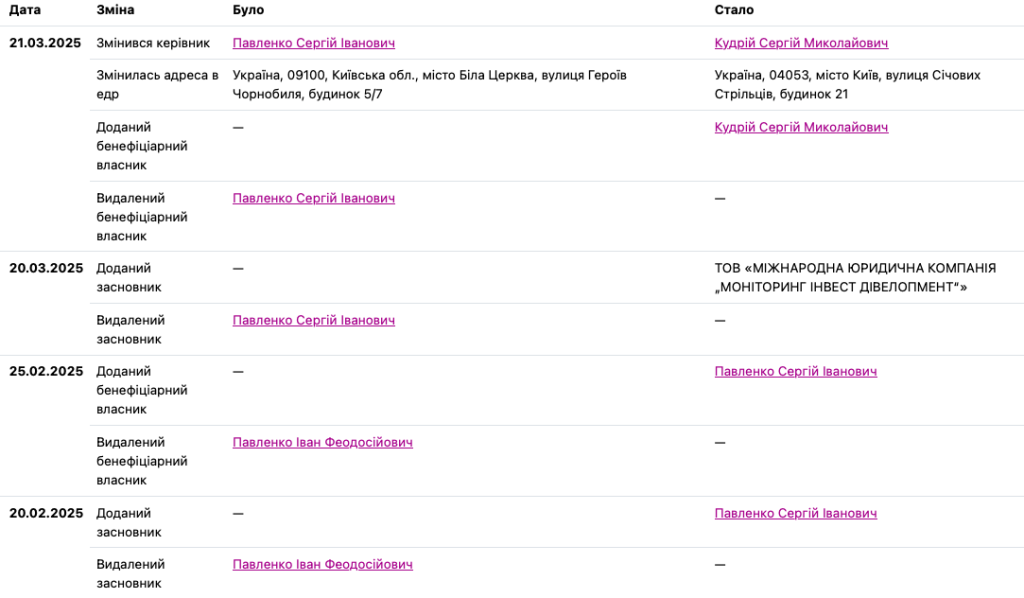Open Павленко Сергій Іванович in Видалений засновник 20.03.2025
The image size is (1024, 598).
(313, 321)
